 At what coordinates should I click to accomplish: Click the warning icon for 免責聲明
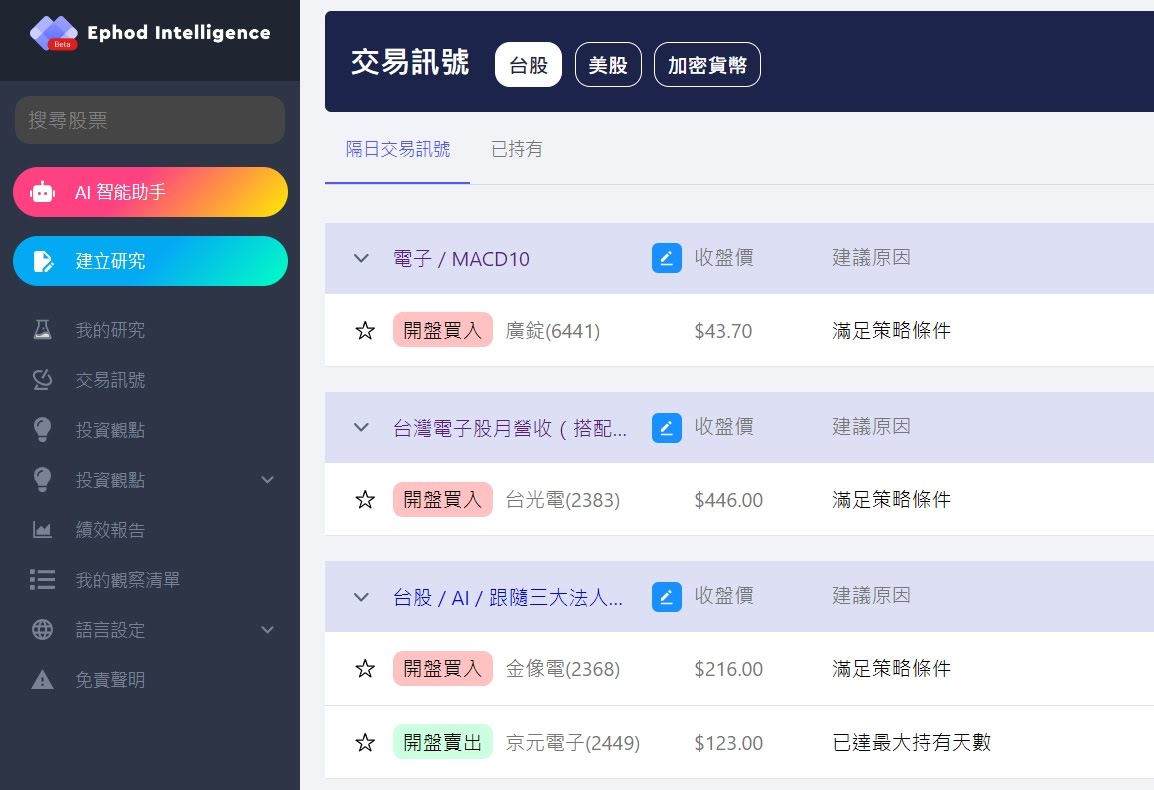pos(42,680)
